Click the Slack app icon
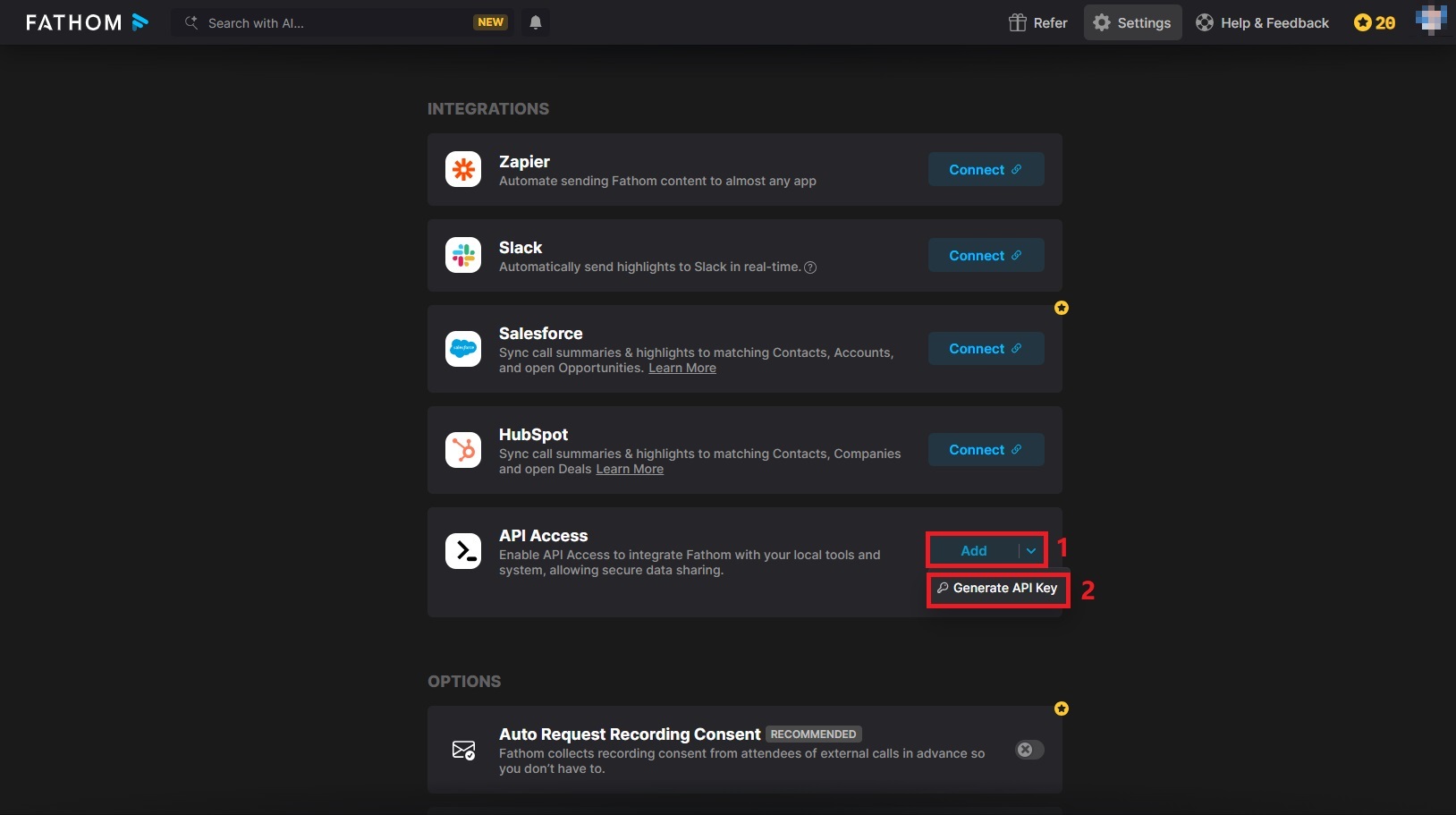Image resolution: width=1456 pixels, height=815 pixels. tap(463, 255)
